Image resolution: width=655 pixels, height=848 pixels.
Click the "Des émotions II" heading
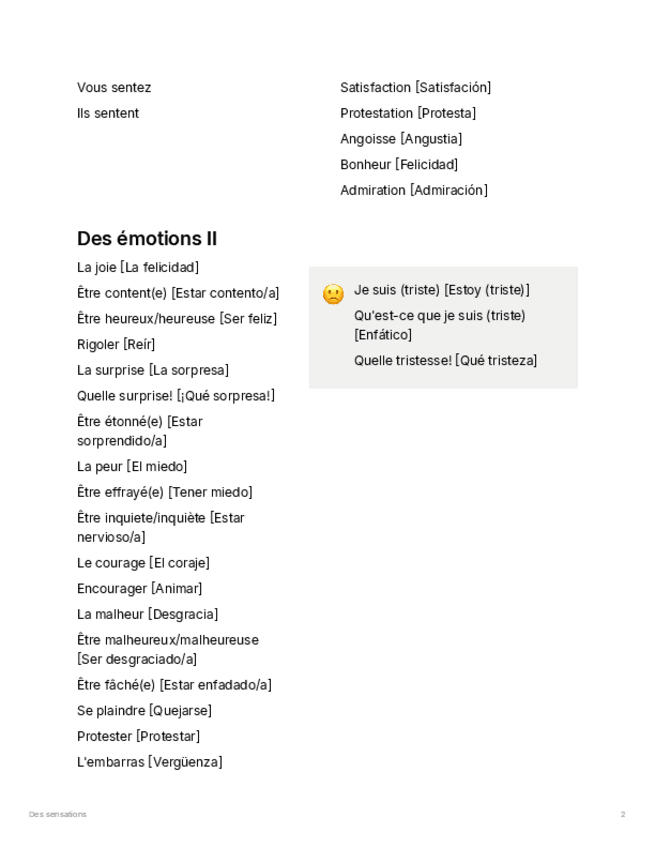[x=147, y=239]
